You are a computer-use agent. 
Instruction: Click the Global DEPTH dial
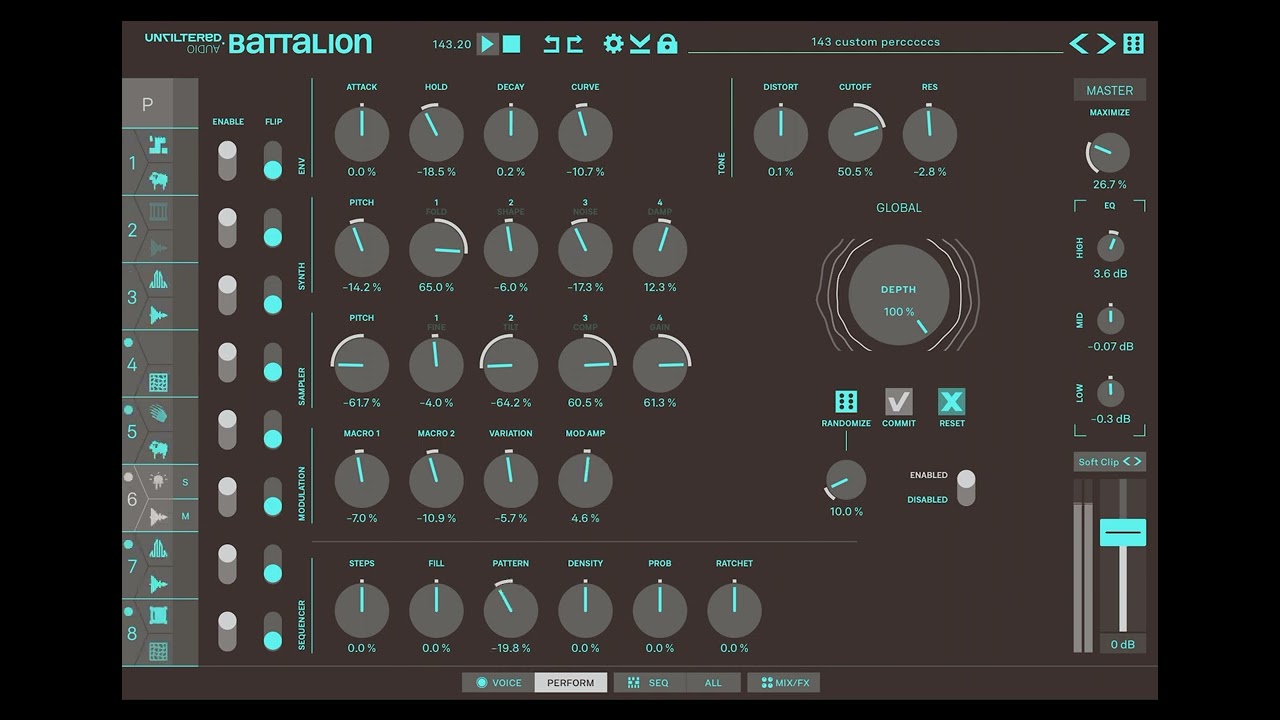(x=899, y=296)
